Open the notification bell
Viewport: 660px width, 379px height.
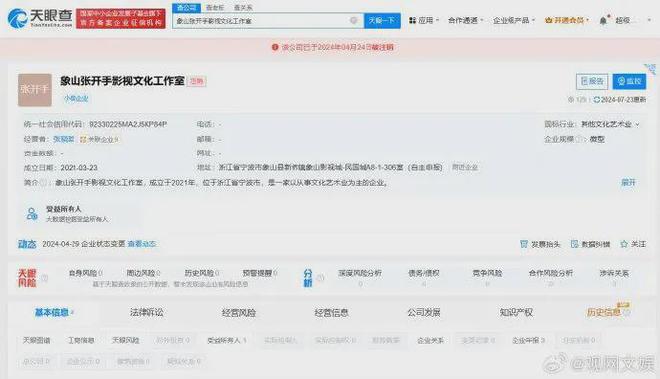tap(603, 21)
